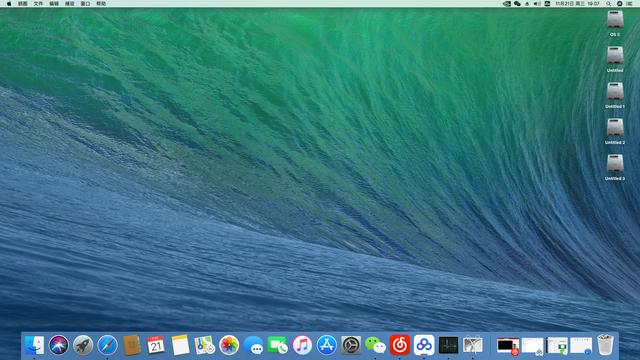This screenshot has width=640, height=360.
Task: Open Photos colorful flower icon
Action: pos(229,345)
